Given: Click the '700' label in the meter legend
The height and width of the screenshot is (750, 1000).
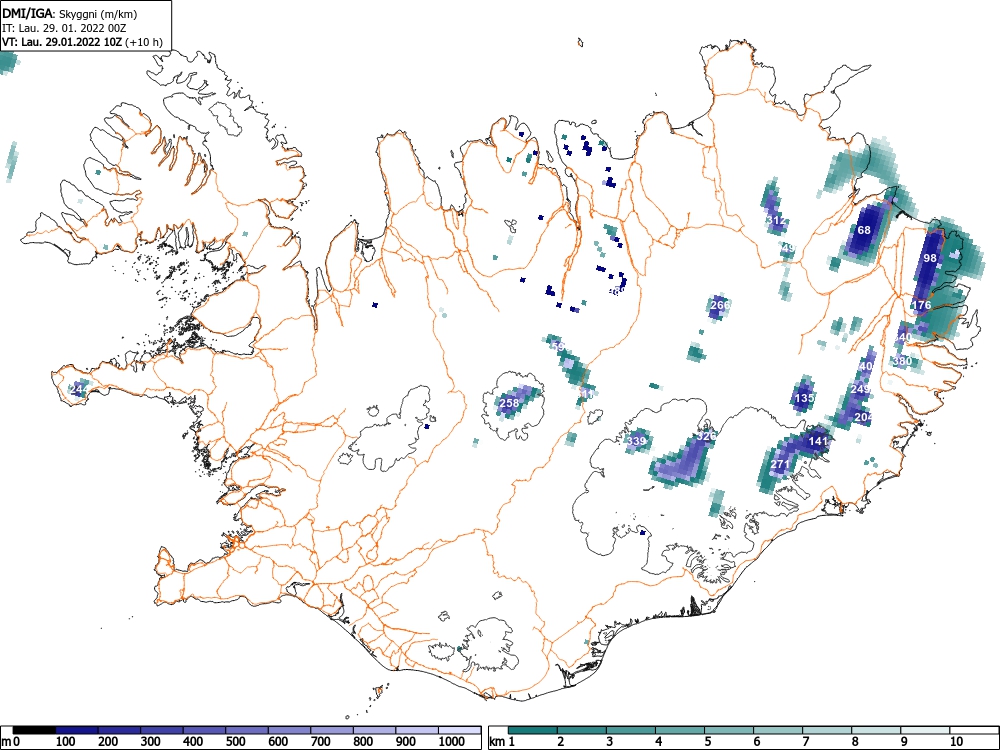Looking at the screenshot, I should pos(320,742).
